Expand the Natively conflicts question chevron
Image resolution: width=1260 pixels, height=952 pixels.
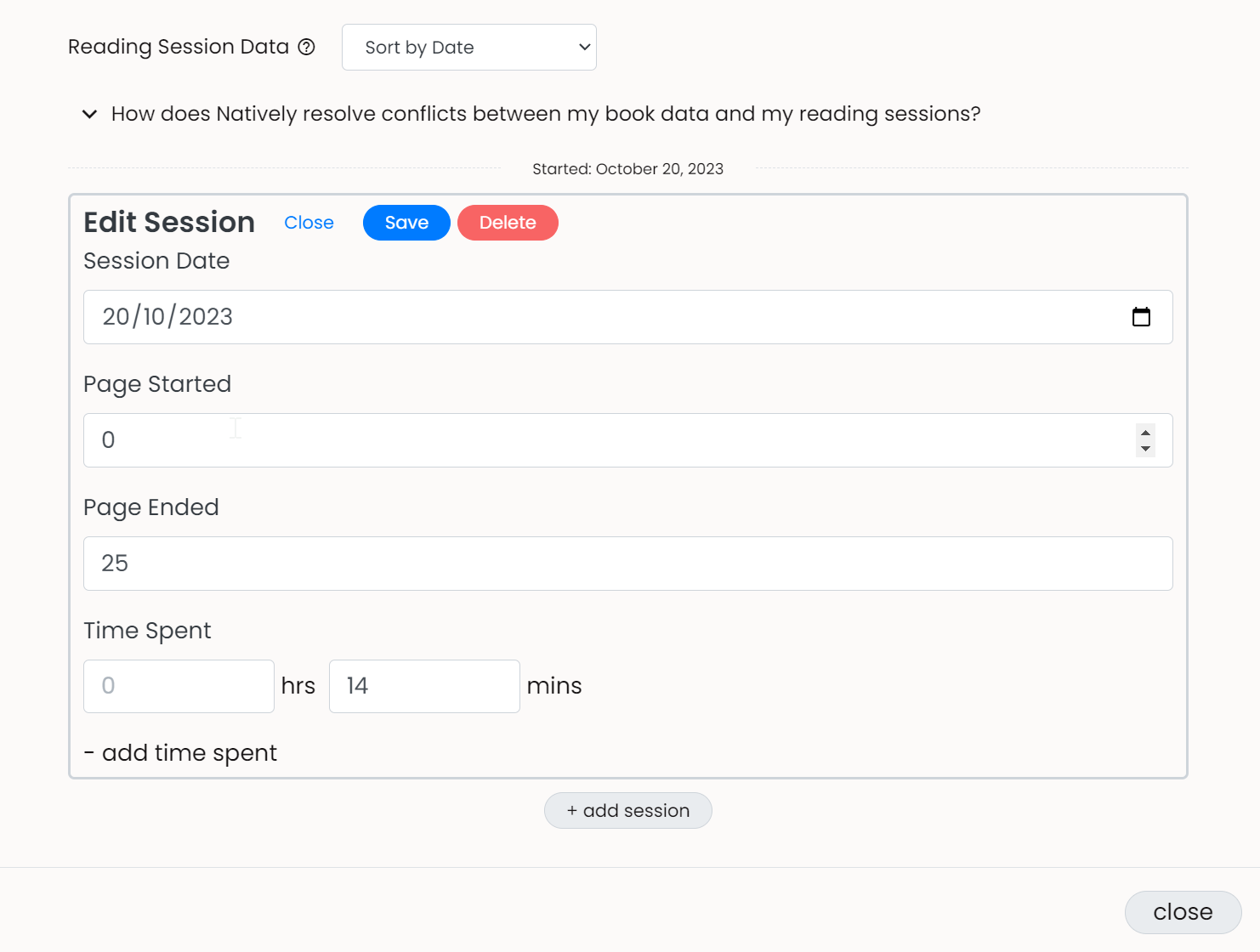point(89,114)
